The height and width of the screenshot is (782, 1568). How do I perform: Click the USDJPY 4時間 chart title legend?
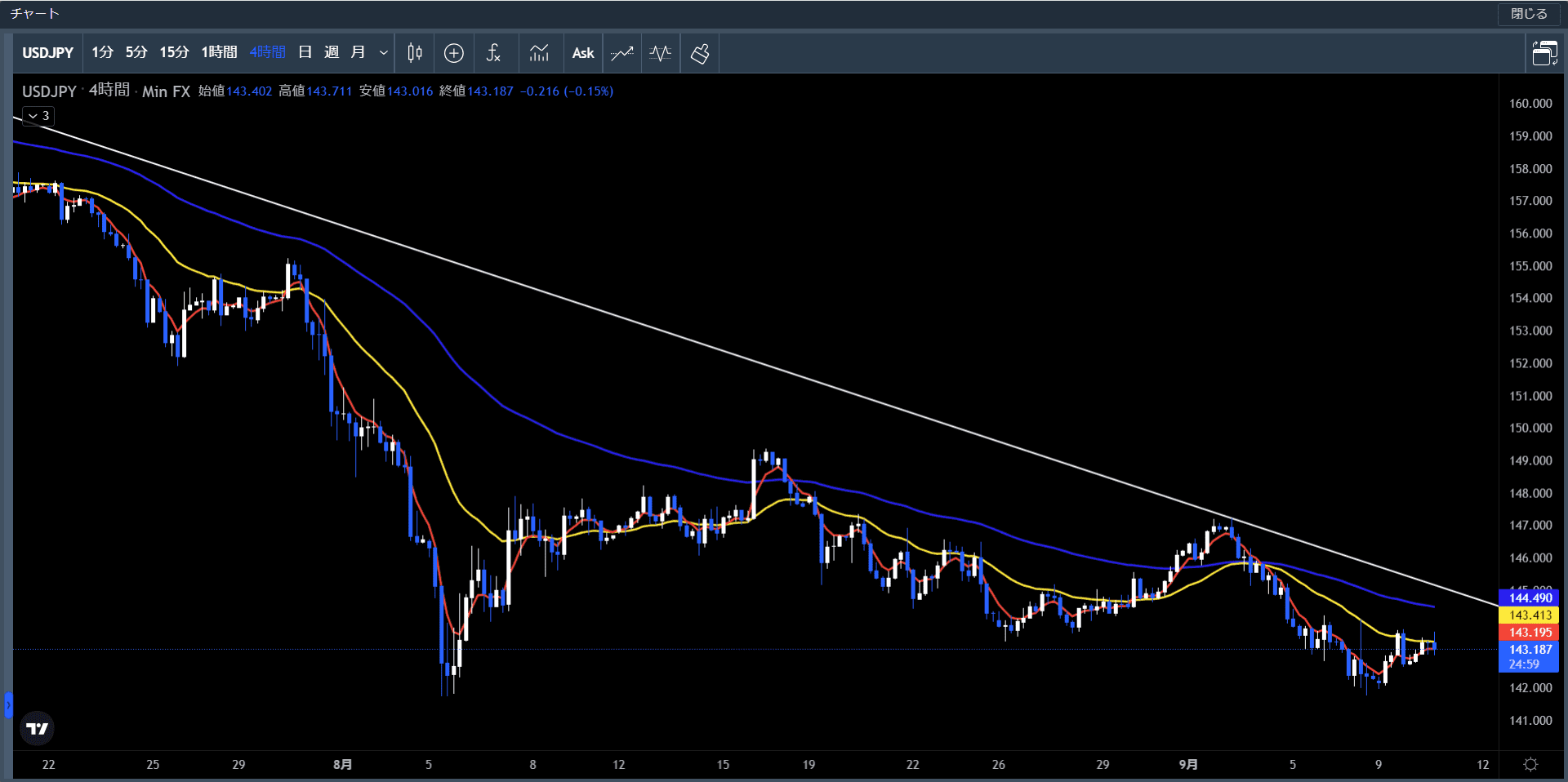point(105,91)
